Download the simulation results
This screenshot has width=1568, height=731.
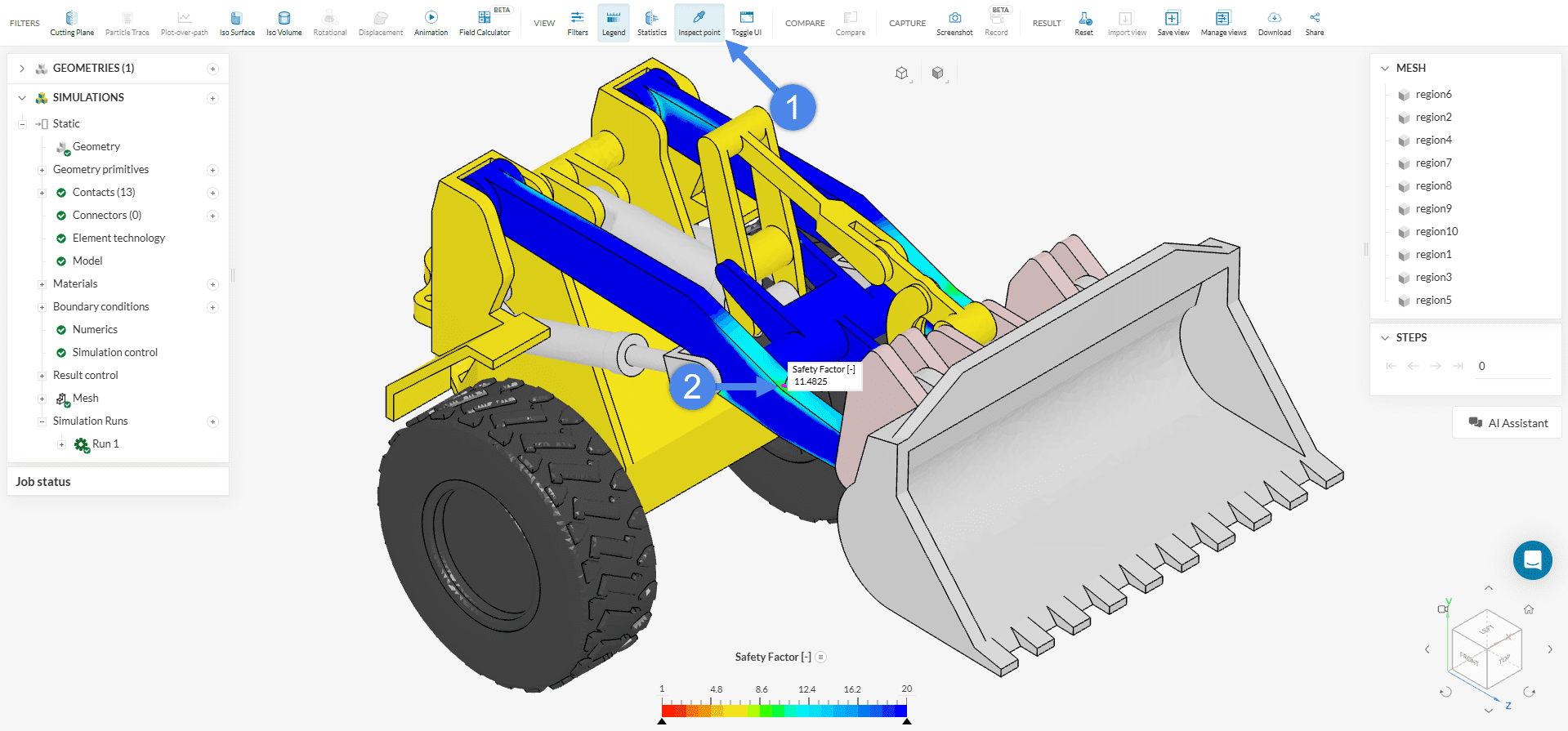(1274, 23)
